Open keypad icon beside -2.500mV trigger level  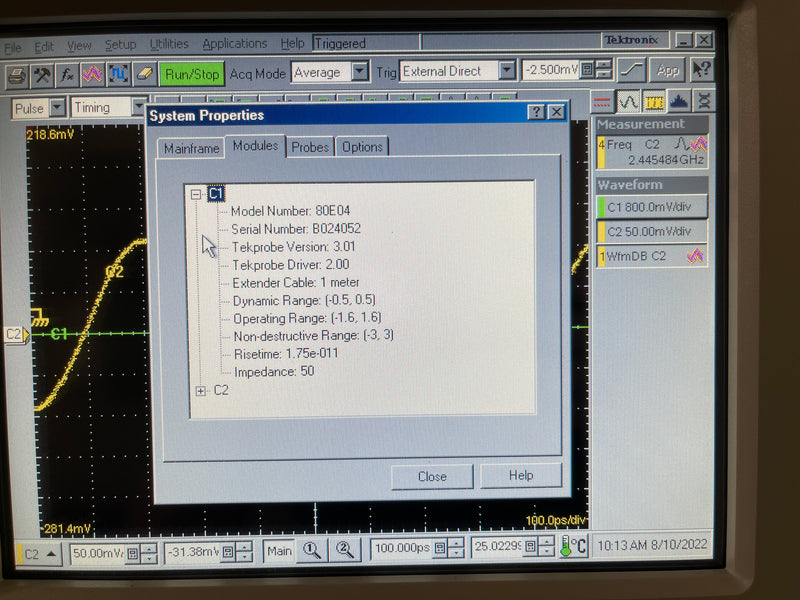pyautogui.click(x=587, y=69)
